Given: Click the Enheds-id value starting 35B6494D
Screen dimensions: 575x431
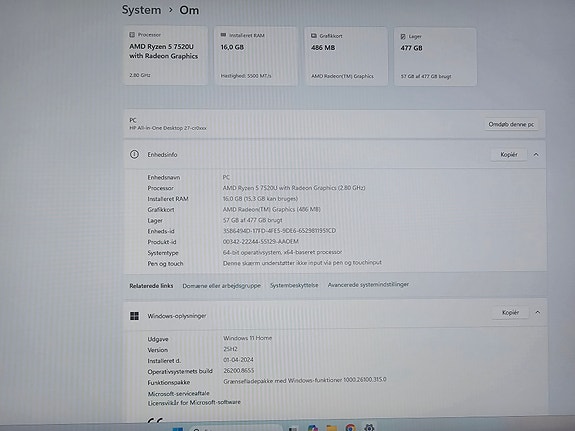Looking at the screenshot, I should 279,231.
